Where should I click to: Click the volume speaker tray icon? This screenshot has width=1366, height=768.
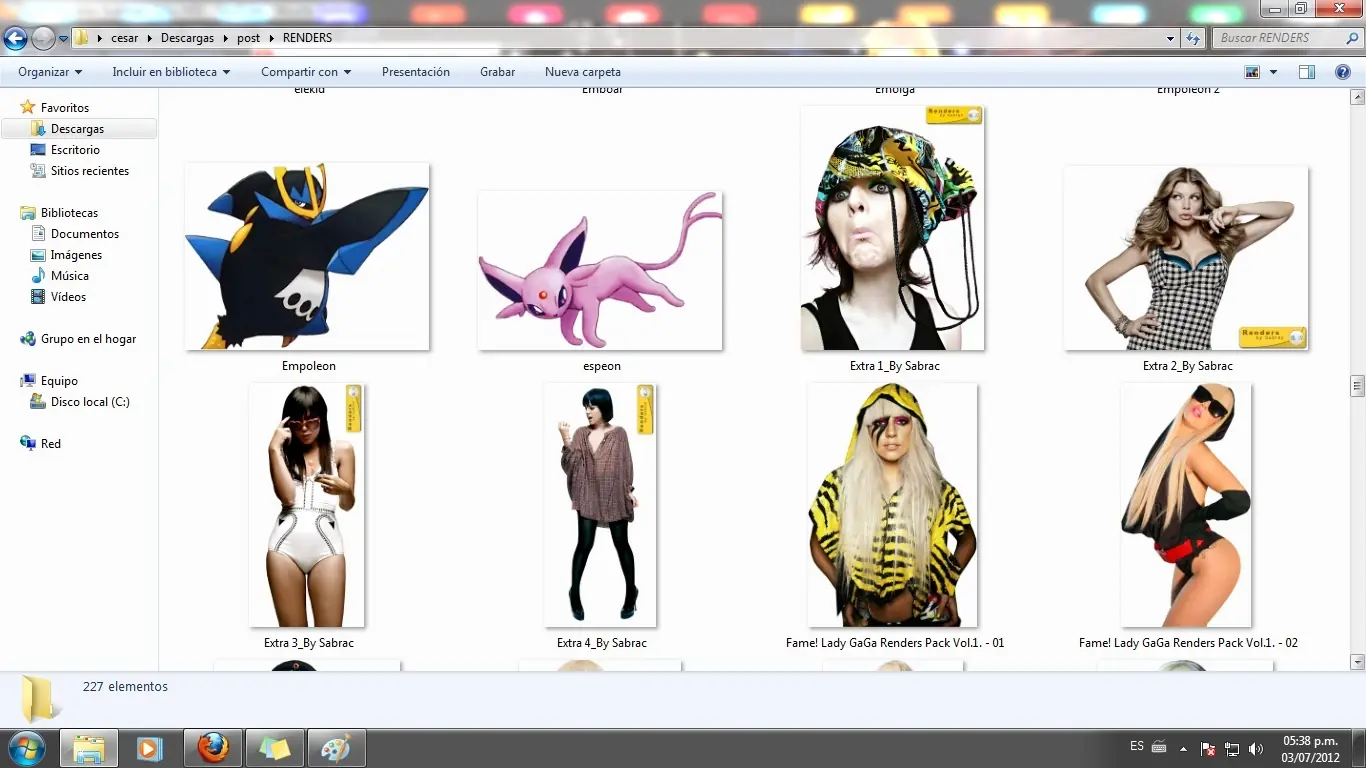[x=1256, y=748]
